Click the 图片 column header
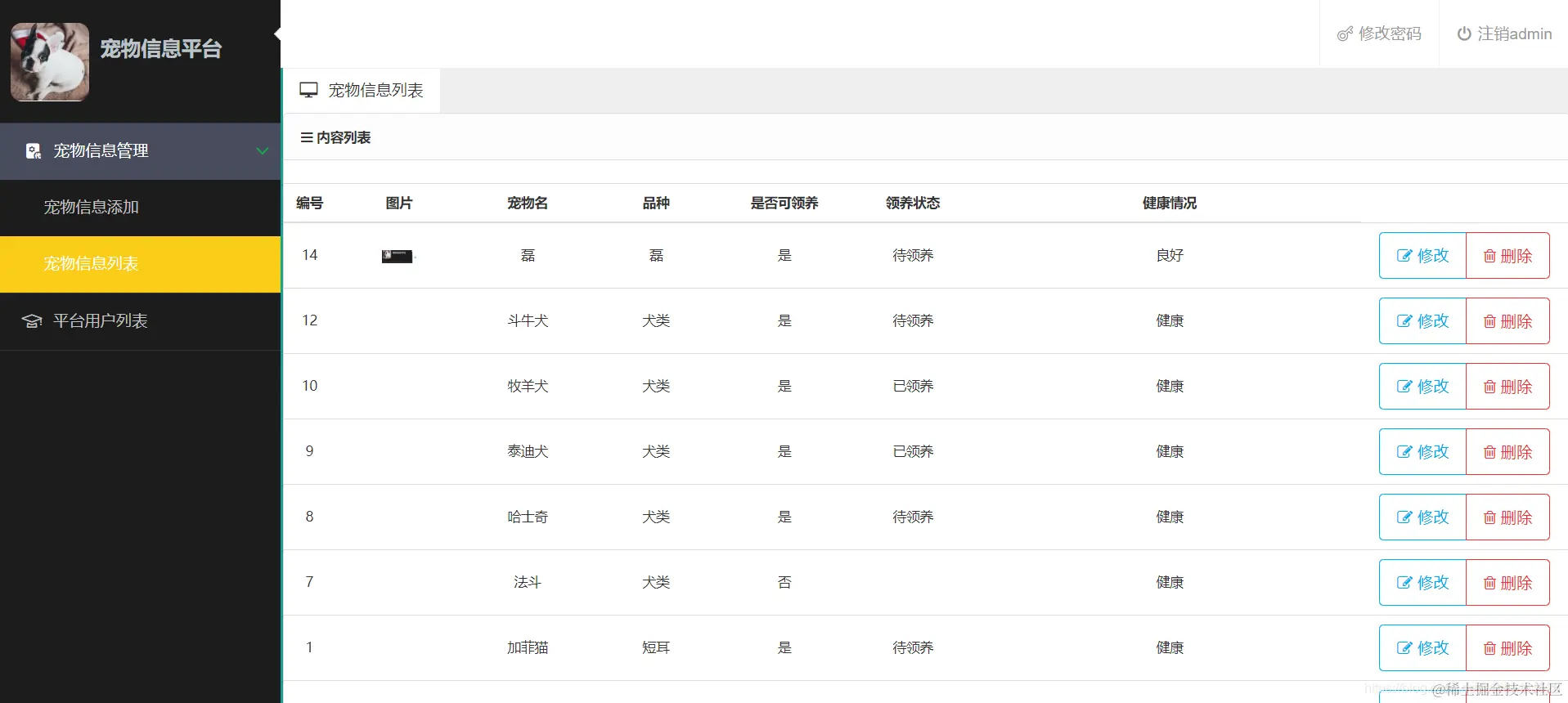The height and width of the screenshot is (703, 1568). pyautogui.click(x=399, y=203)
